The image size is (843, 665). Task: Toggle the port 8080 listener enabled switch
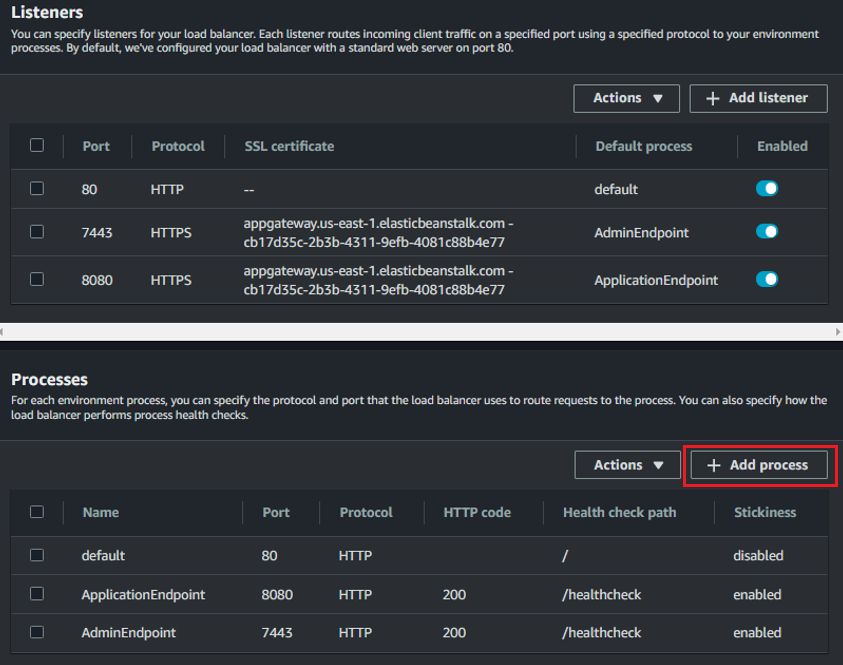[767, 279]
